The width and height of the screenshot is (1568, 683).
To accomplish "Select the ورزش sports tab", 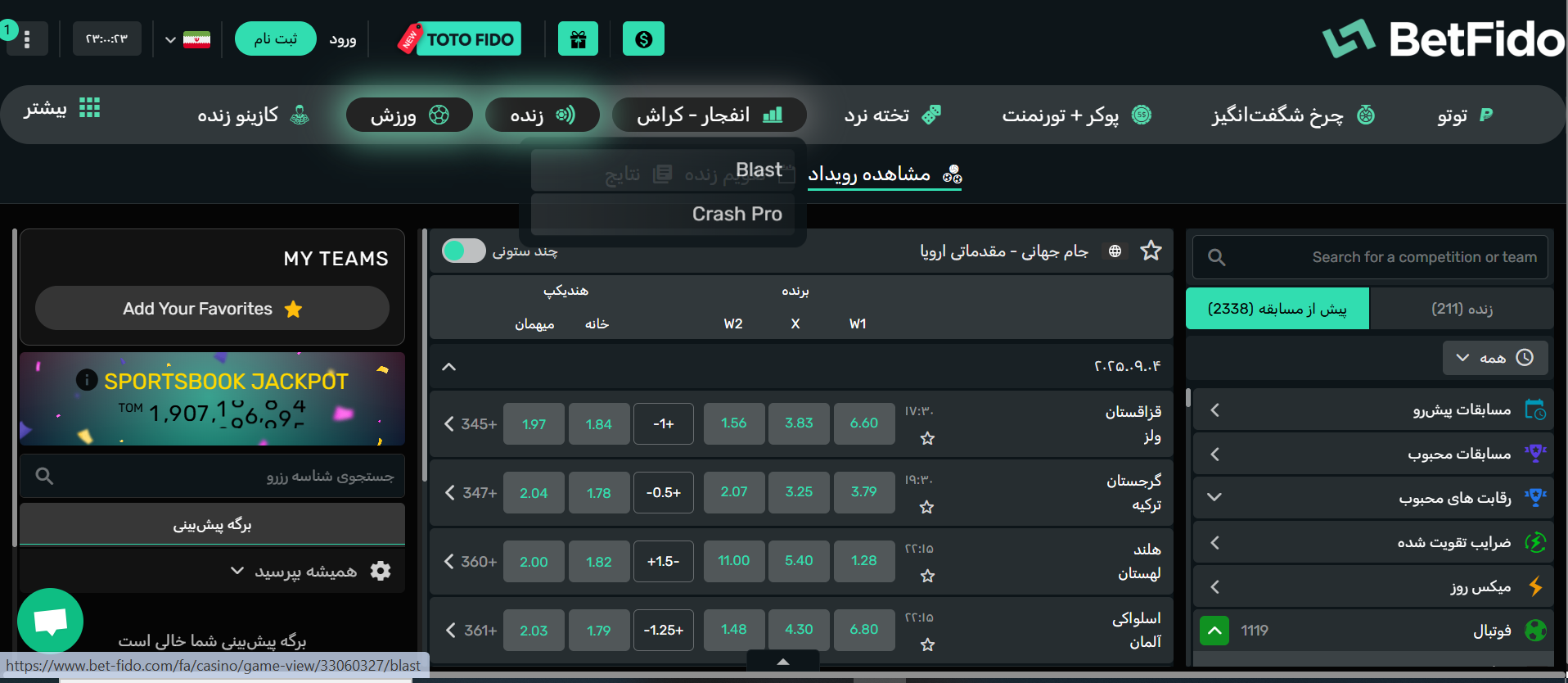I will [x=409, y=115].
